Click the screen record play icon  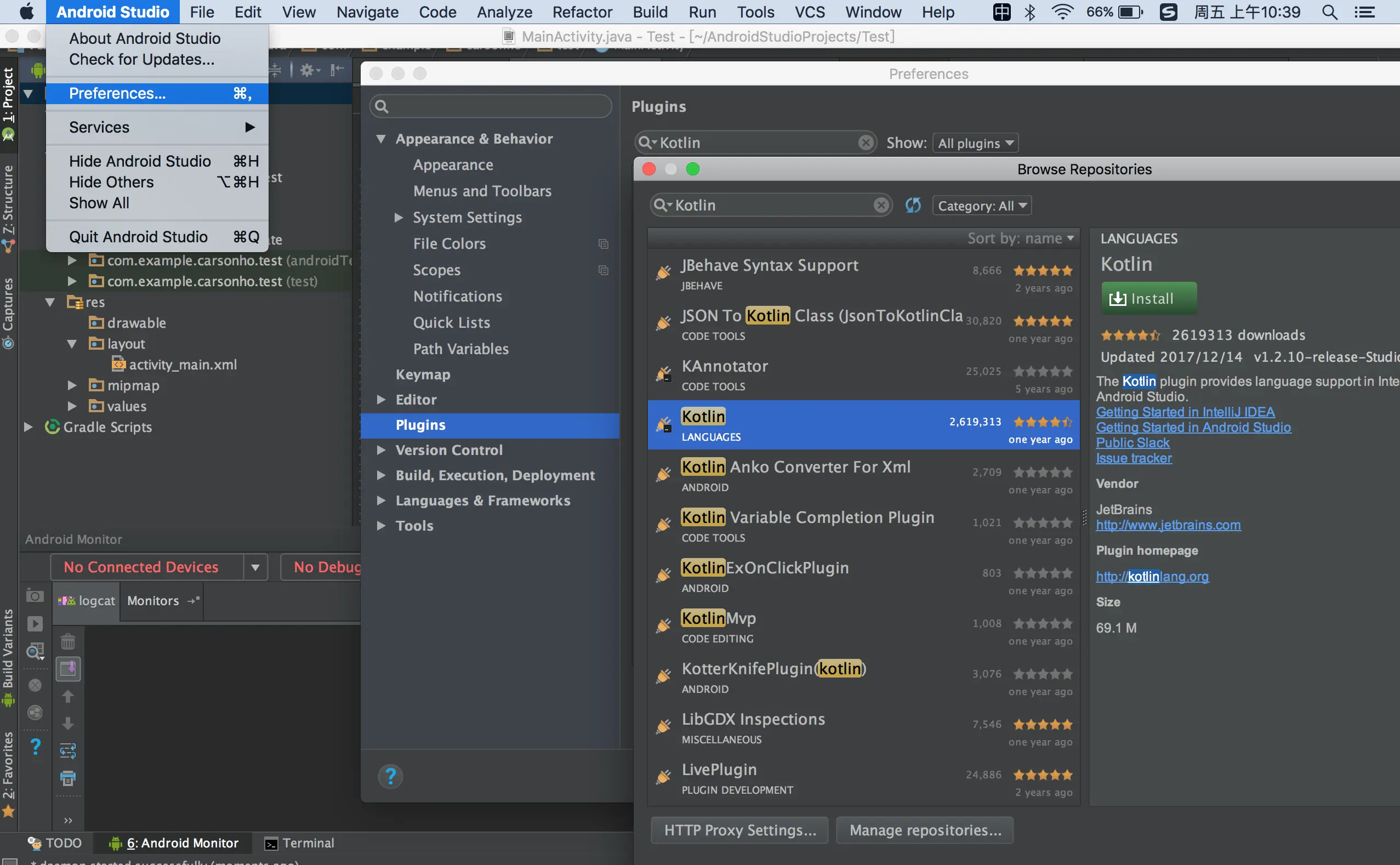(x=35, y=624)
